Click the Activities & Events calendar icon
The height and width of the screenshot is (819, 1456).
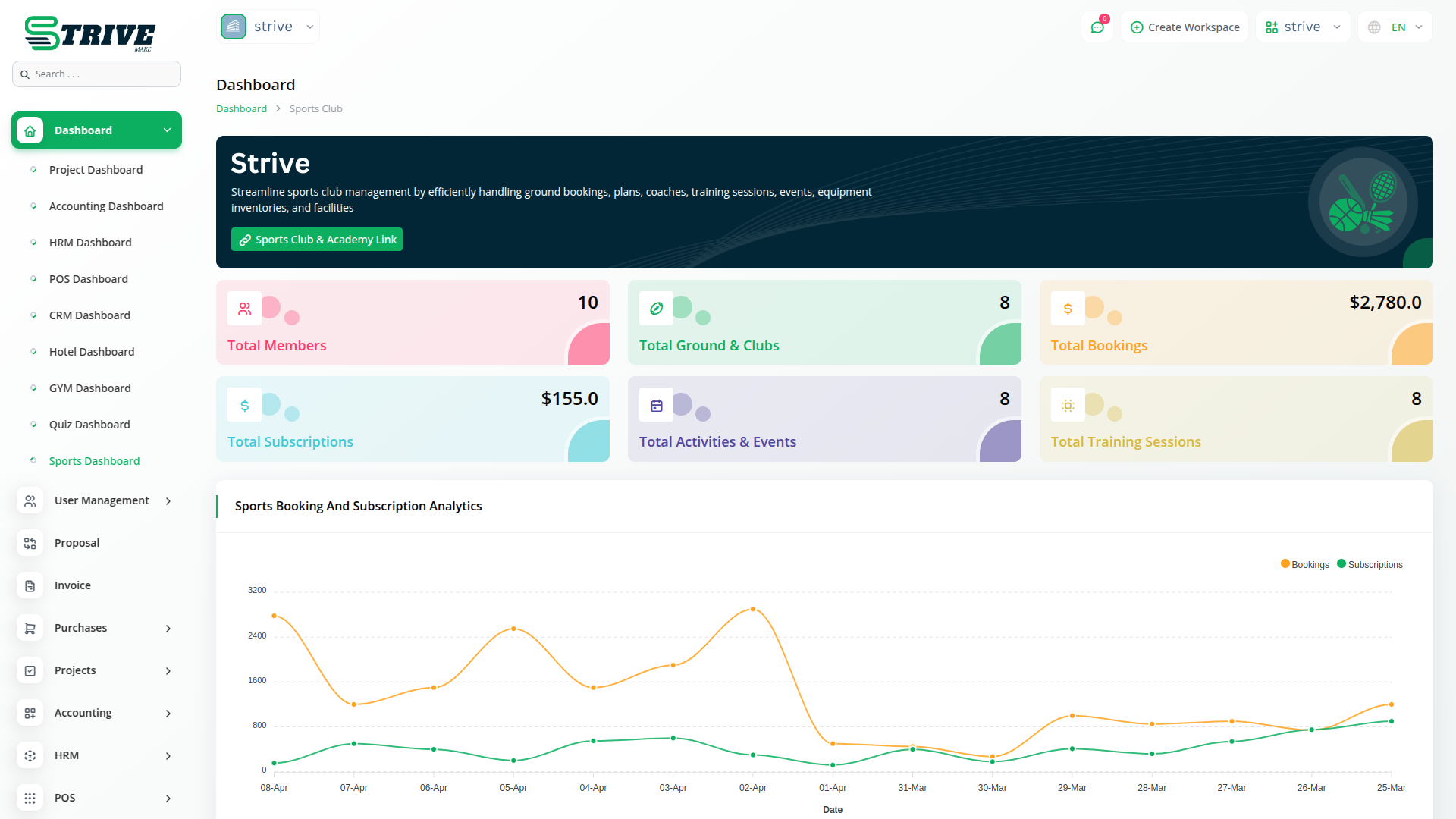tap(656, 406)
